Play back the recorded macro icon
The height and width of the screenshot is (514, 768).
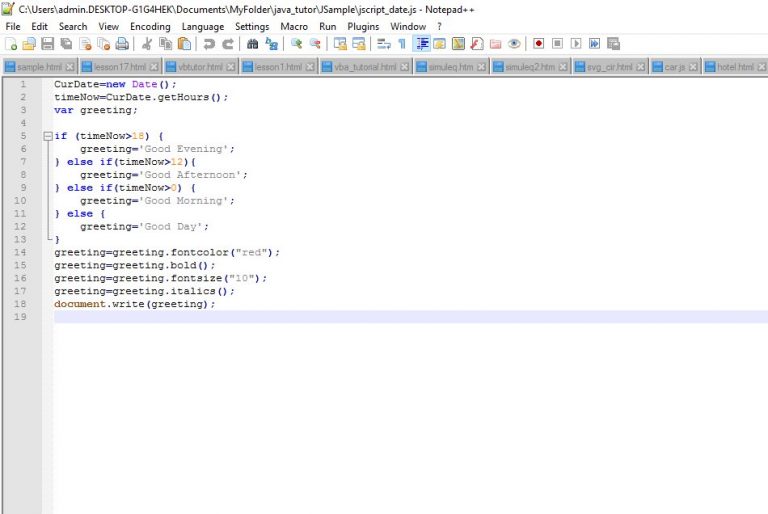(576, 44)
